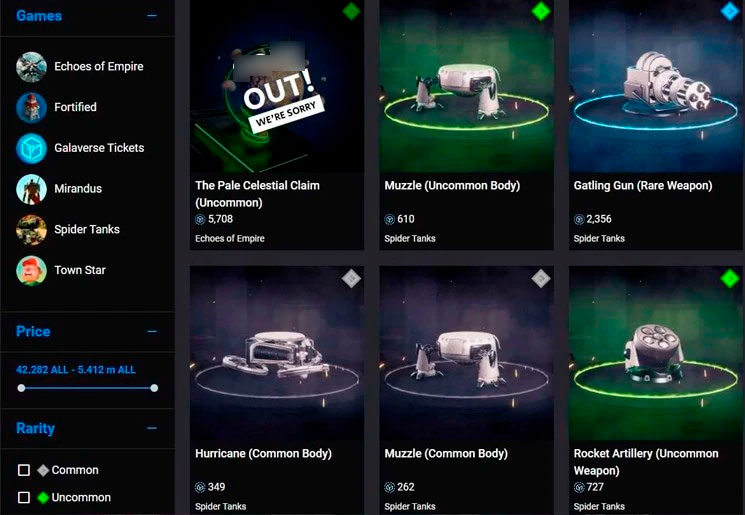Click the Spider Tanks label under Gatling Gun
The width and height of the screenshot is (745, 515).
tap(599, 238)
